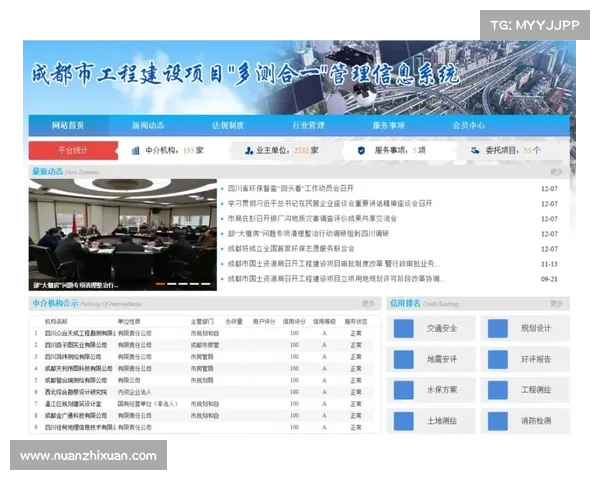
Task: Click 国有经营单位(非法人) in row 7
Action: point(148,404)
